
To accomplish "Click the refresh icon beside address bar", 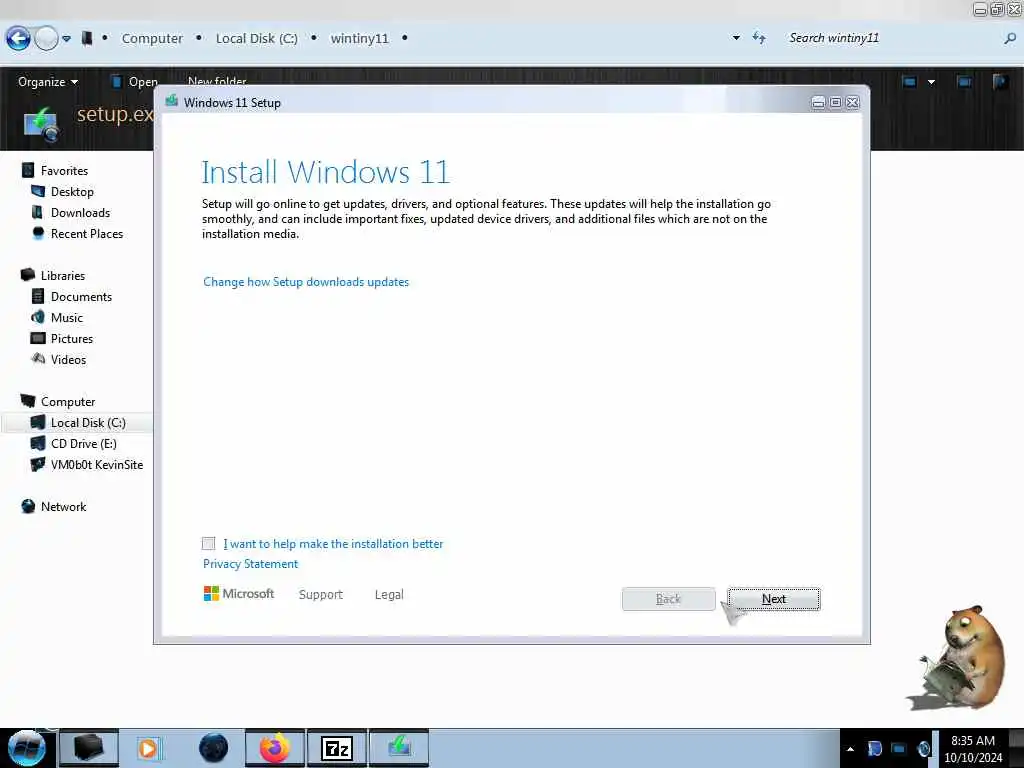I will coord(759,38).
